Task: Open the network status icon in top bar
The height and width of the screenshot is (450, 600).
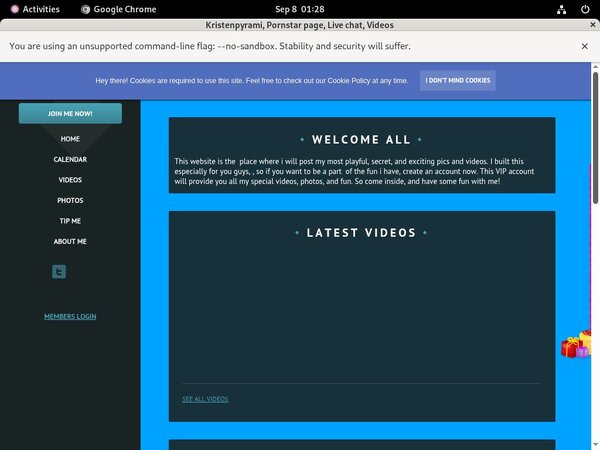Action: coord(563,9)
